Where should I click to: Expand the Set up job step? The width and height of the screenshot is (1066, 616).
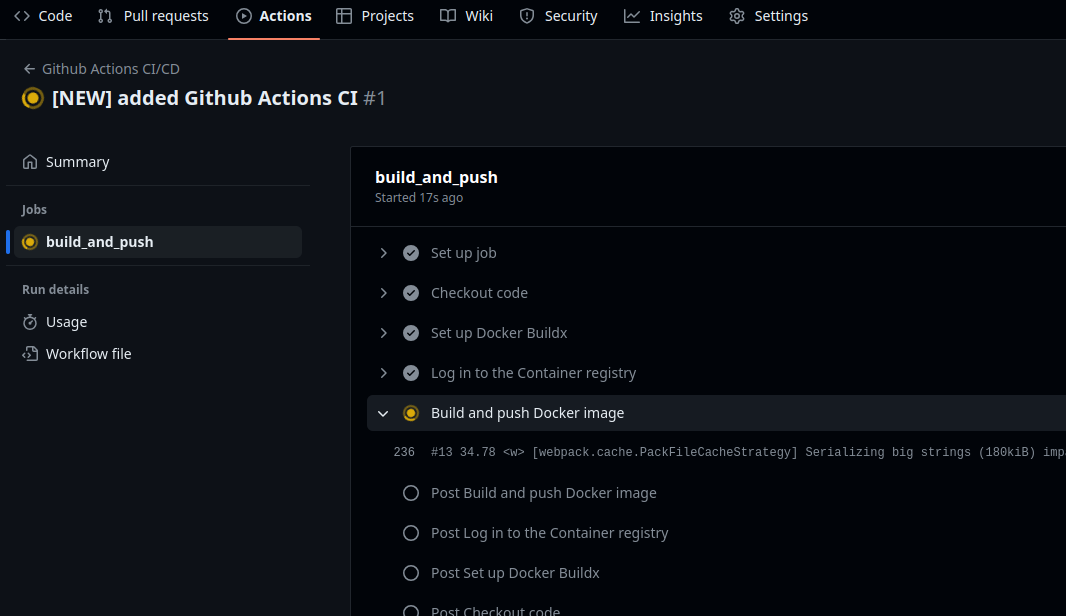coord(383,253)
